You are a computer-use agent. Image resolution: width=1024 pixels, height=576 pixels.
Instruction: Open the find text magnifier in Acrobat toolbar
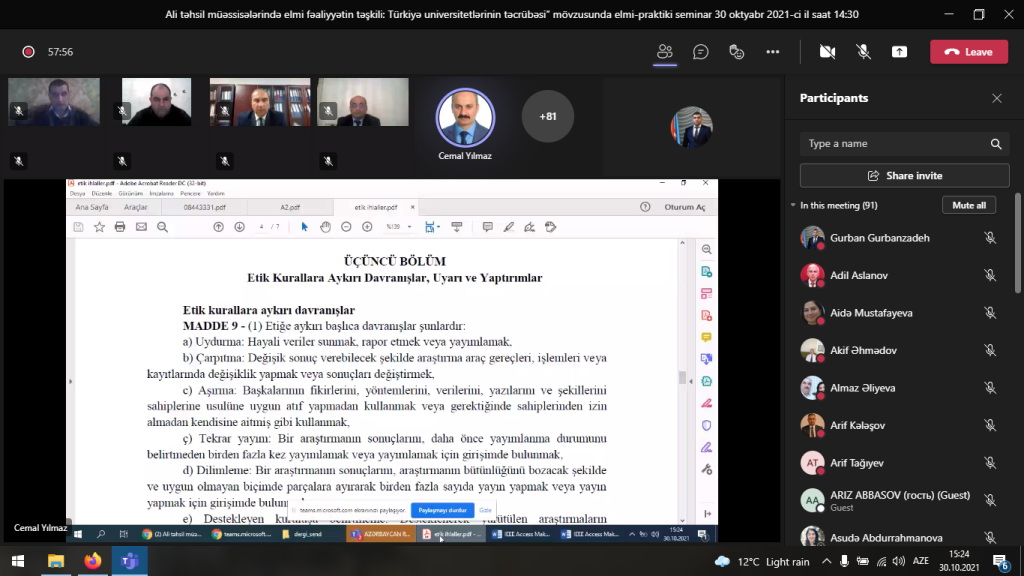point(163,227)
